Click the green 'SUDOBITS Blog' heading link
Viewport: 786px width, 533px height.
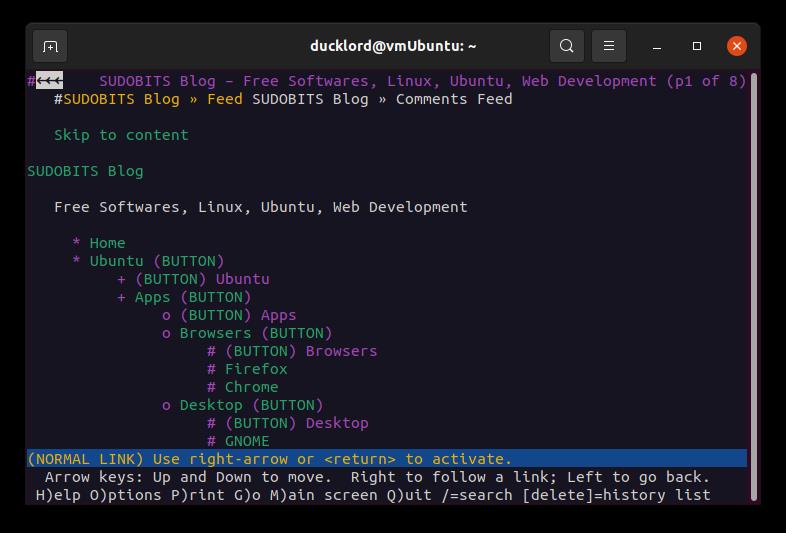pos(85,171)
